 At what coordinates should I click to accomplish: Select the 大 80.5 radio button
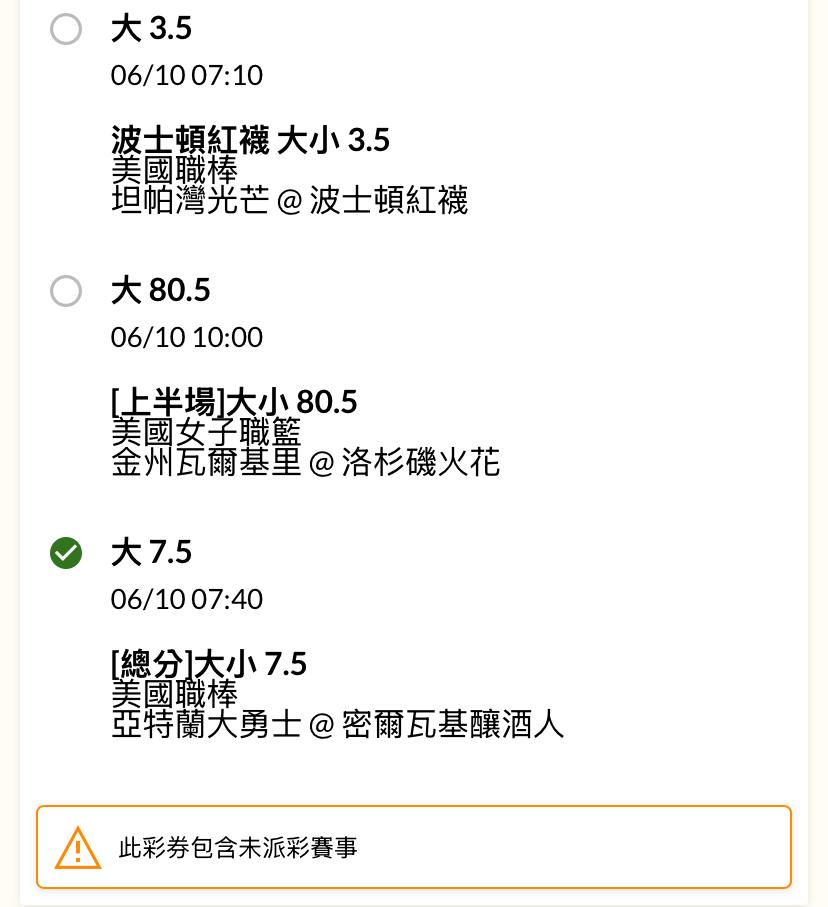[x=66, y=291]
